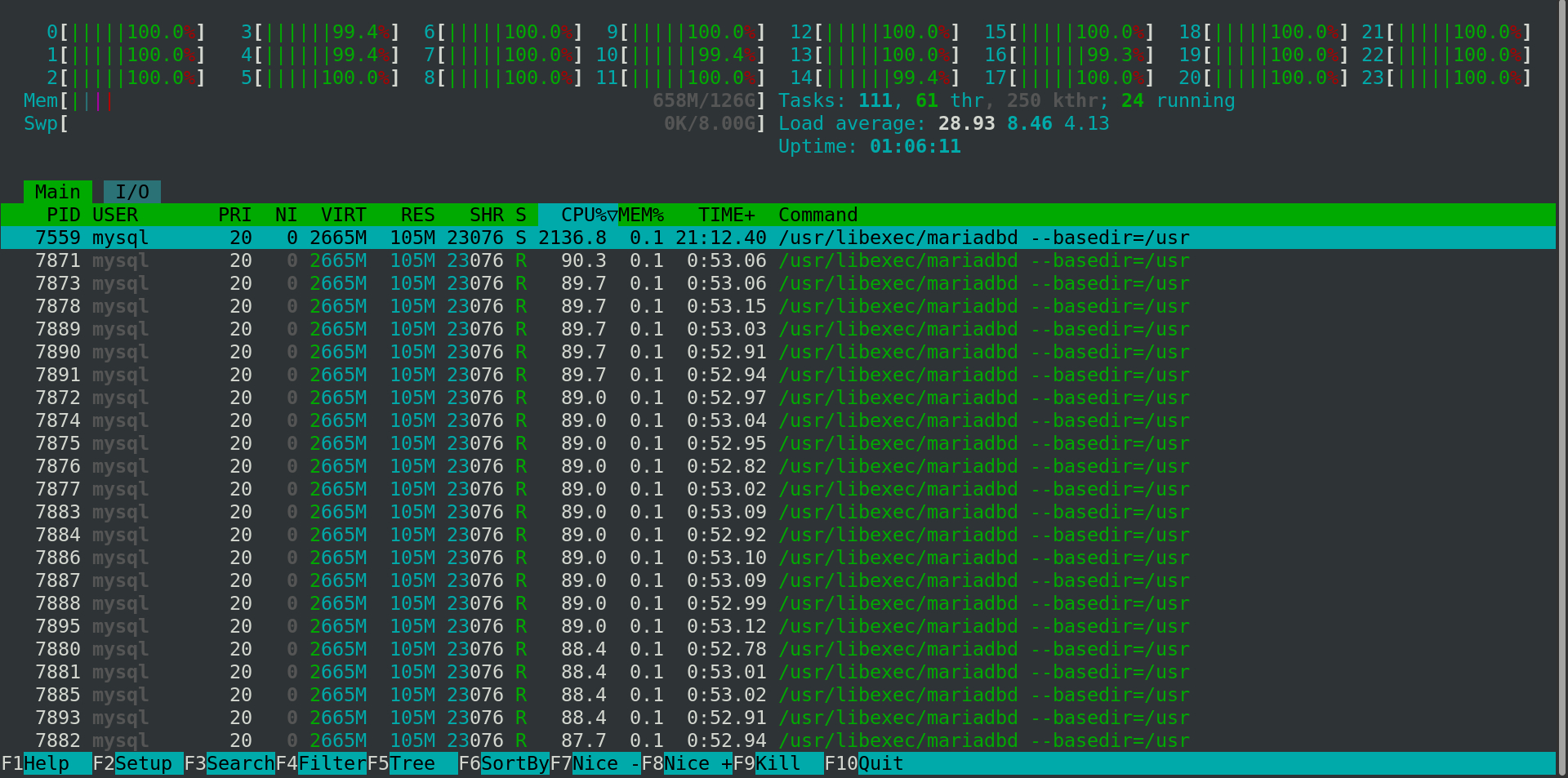
Task: Select process row PID 7888
Action: [x=778, y=603]
